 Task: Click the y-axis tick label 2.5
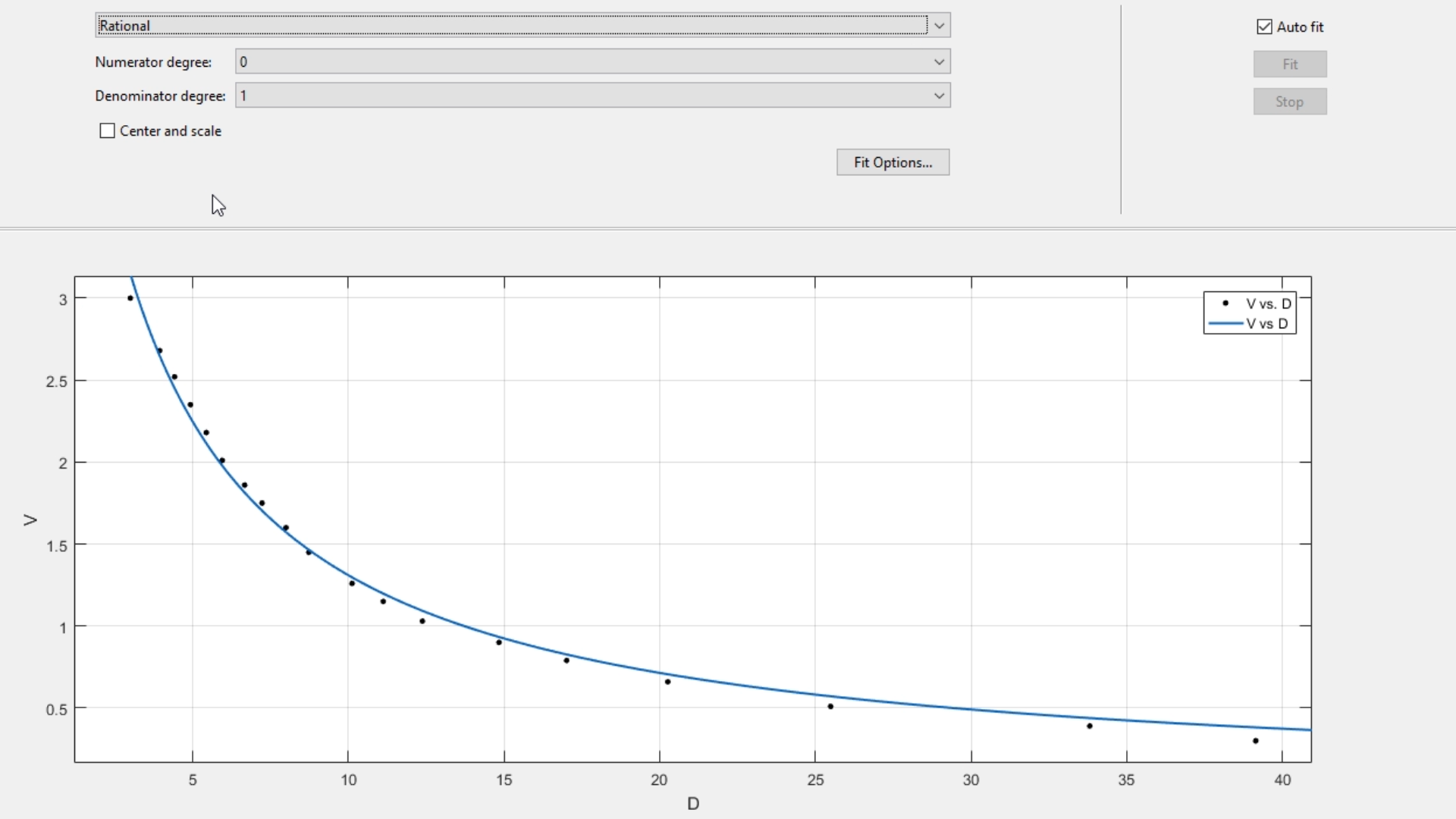(x=57, y=381)
